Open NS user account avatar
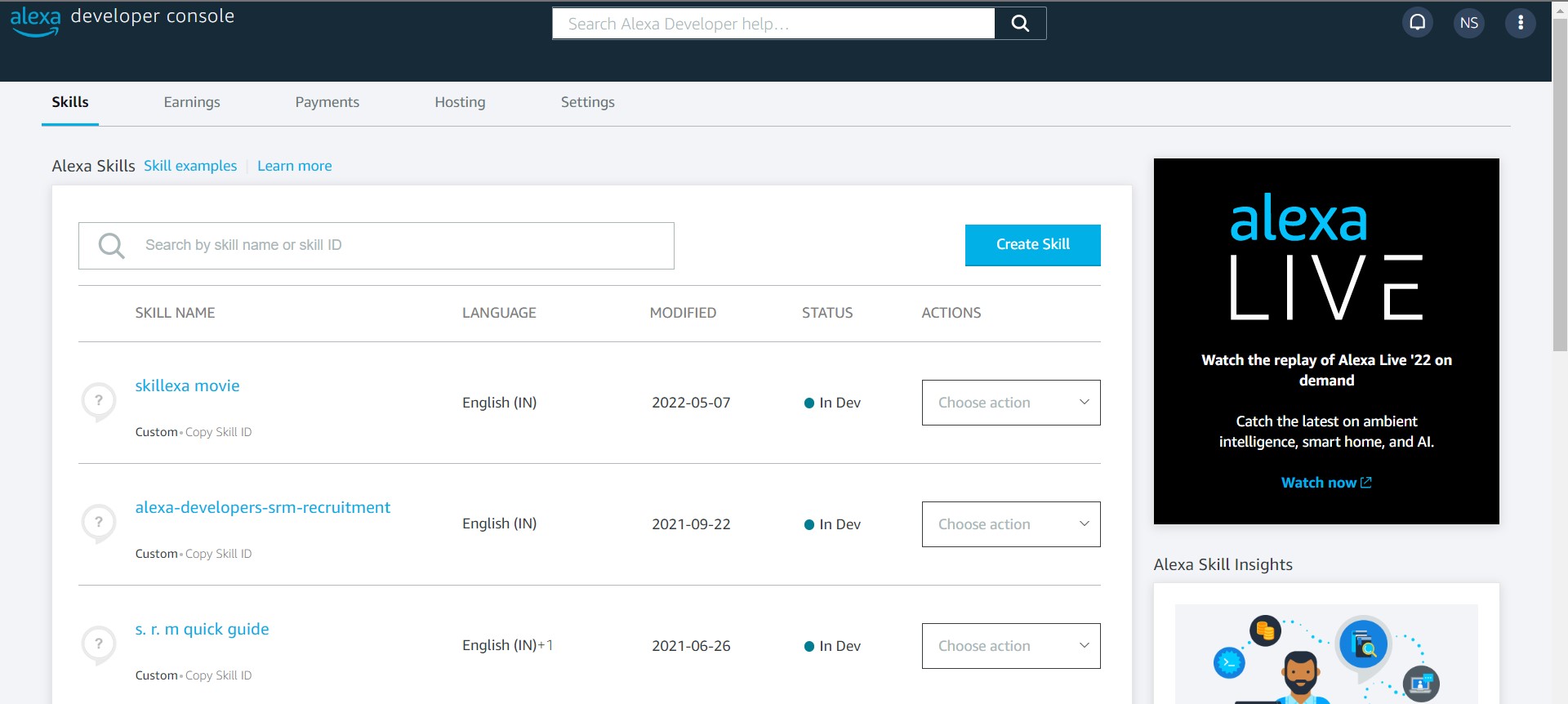This screenshot has height=704, width=1568. coord(1469,23)
